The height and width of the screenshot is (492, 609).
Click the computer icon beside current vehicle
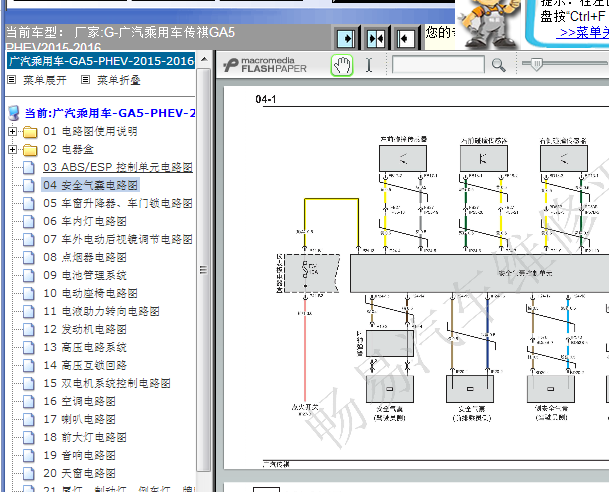[14, 113]
